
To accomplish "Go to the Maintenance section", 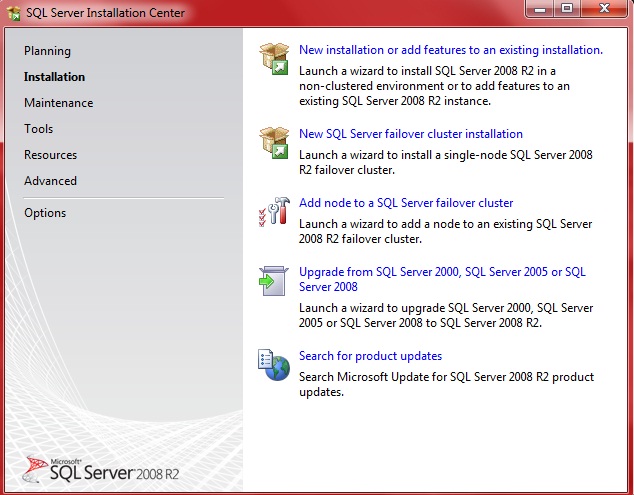I will (59, 103).
